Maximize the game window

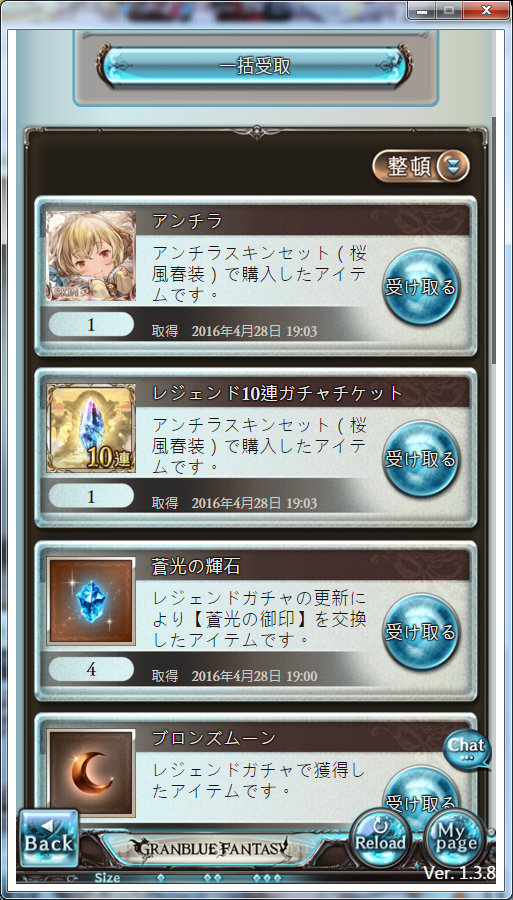[449, 9]
